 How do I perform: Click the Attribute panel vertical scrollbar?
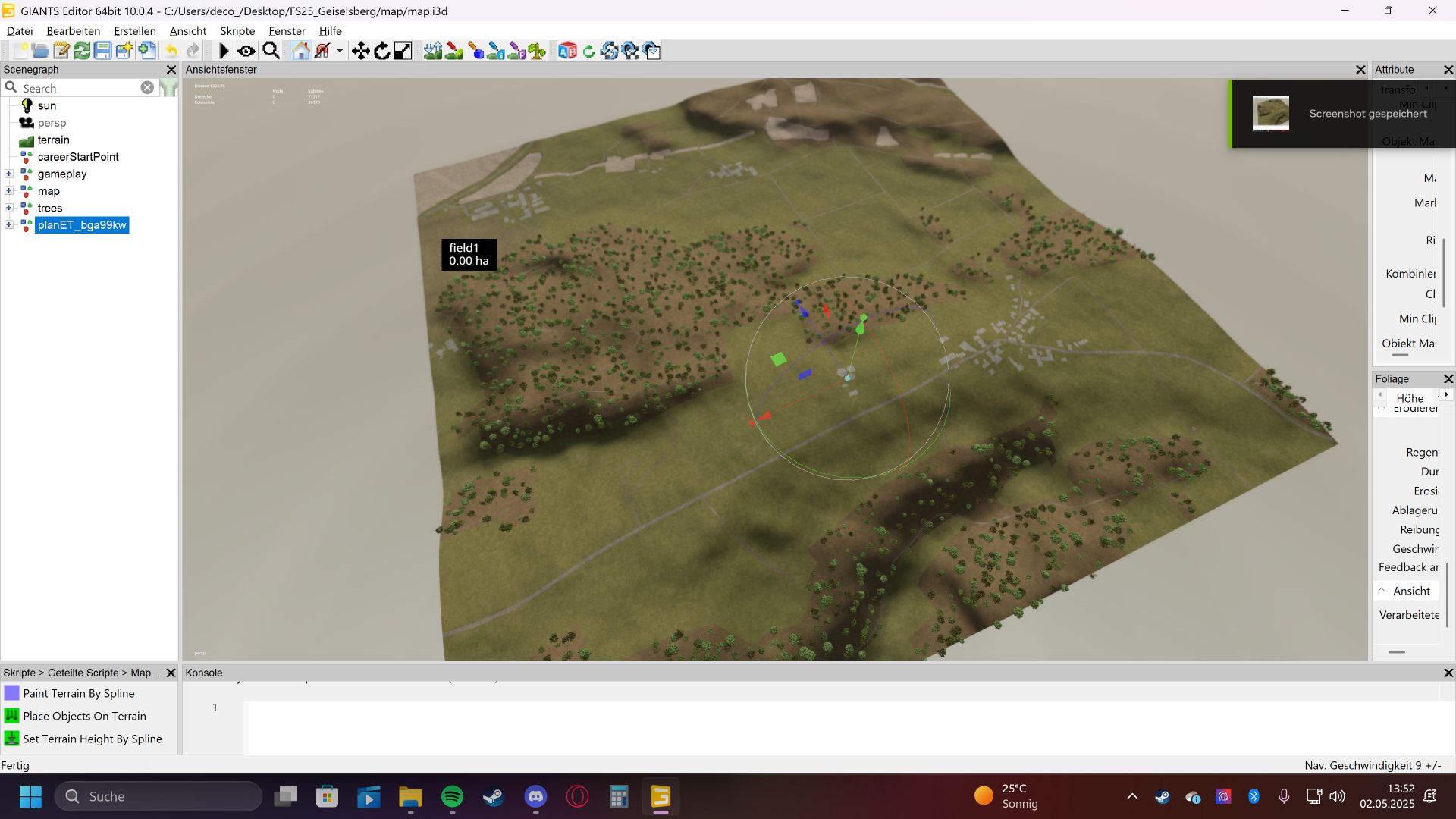[x=1444, y=272]
